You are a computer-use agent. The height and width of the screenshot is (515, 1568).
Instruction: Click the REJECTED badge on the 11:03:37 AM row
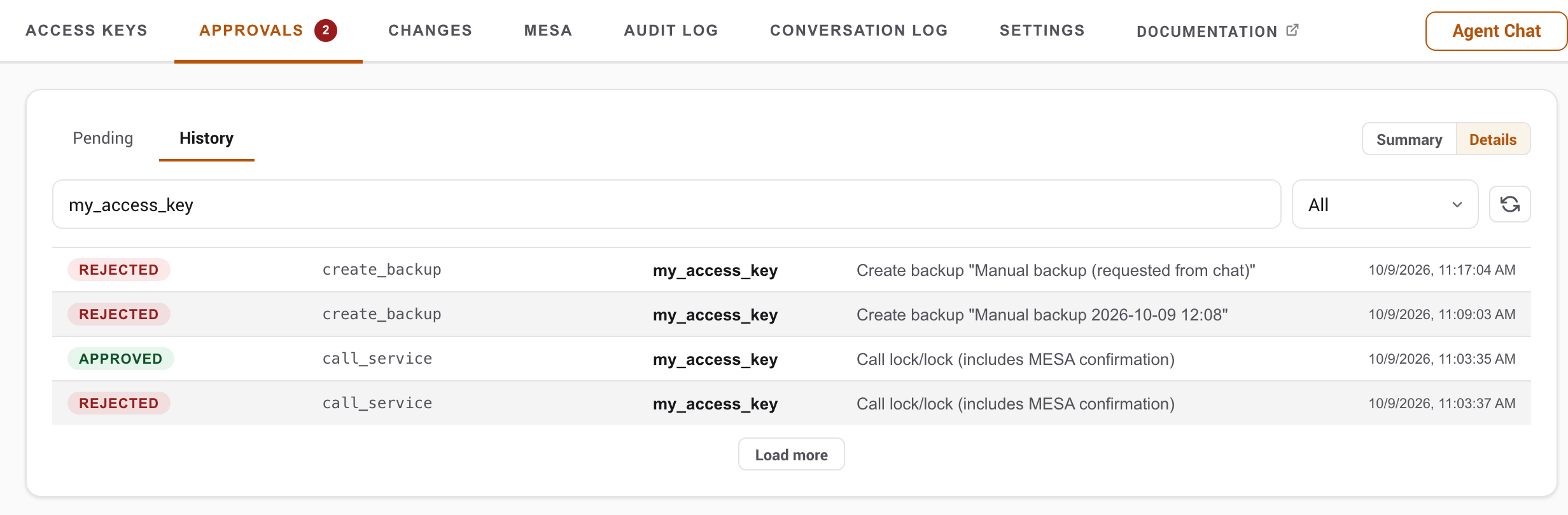coord(118,403)
